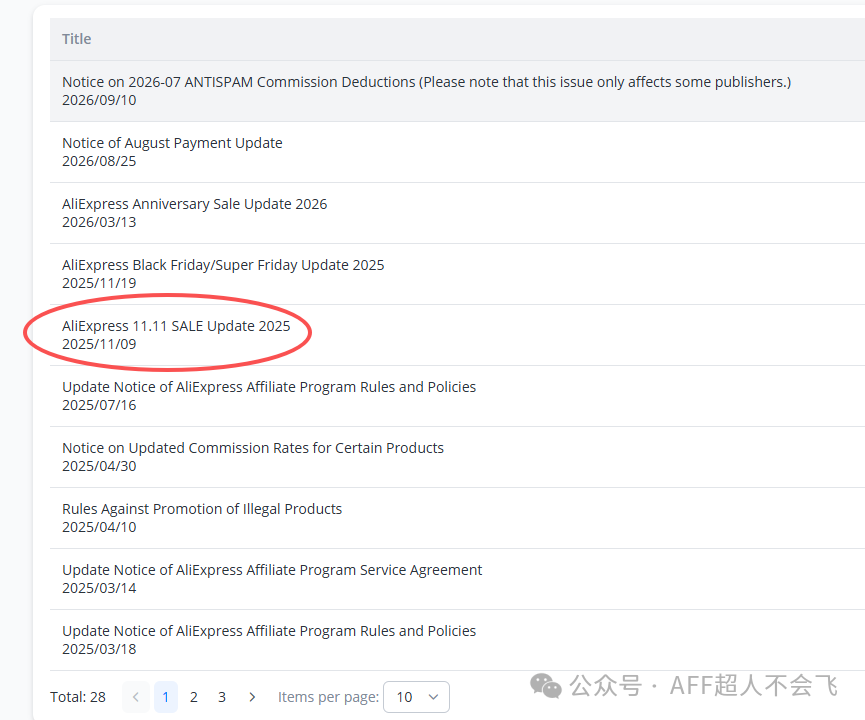Click the Total: 28 count text
The height and width of the screenshot is (720, 865).
(x=78, y=697)
